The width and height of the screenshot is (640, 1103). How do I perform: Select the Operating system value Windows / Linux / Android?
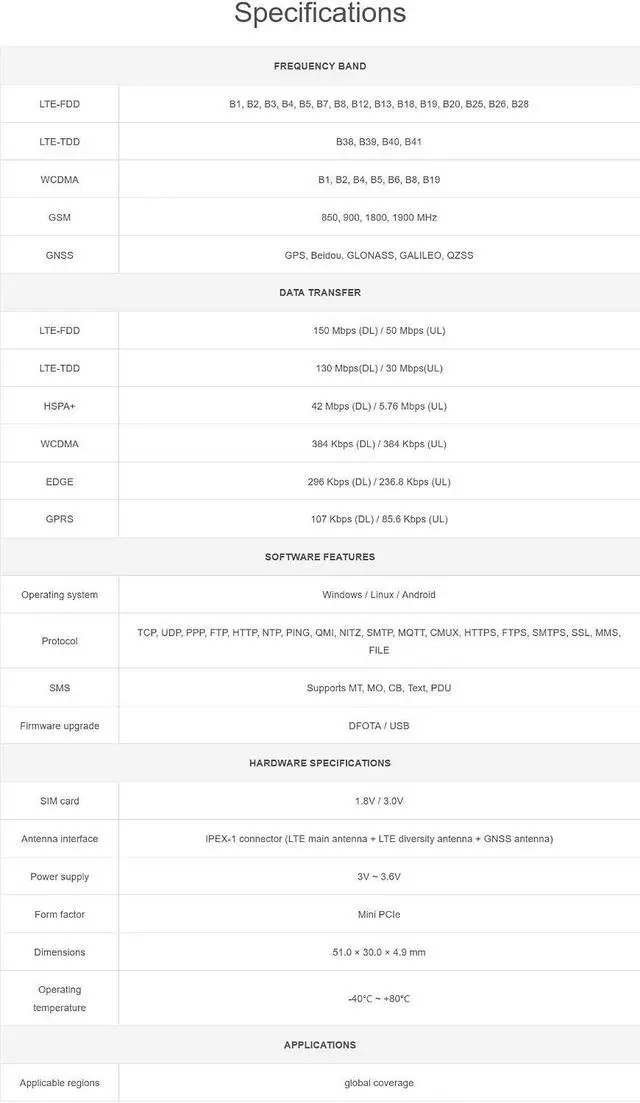pyautogui.click(x=379, y=595)
